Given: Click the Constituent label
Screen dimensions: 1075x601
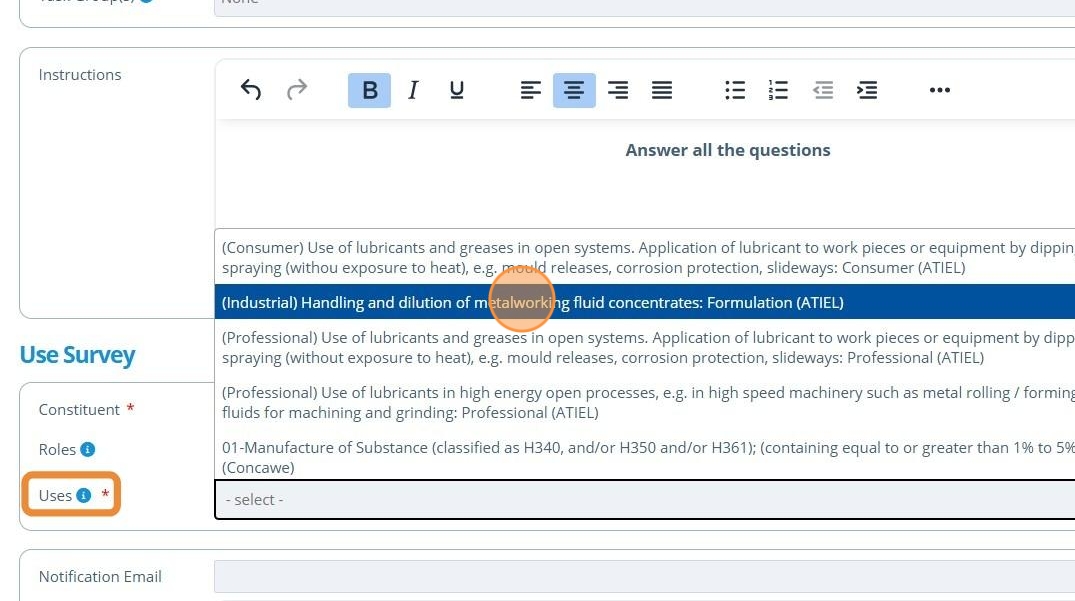Looking at the screenshot, I should [79, 410].
